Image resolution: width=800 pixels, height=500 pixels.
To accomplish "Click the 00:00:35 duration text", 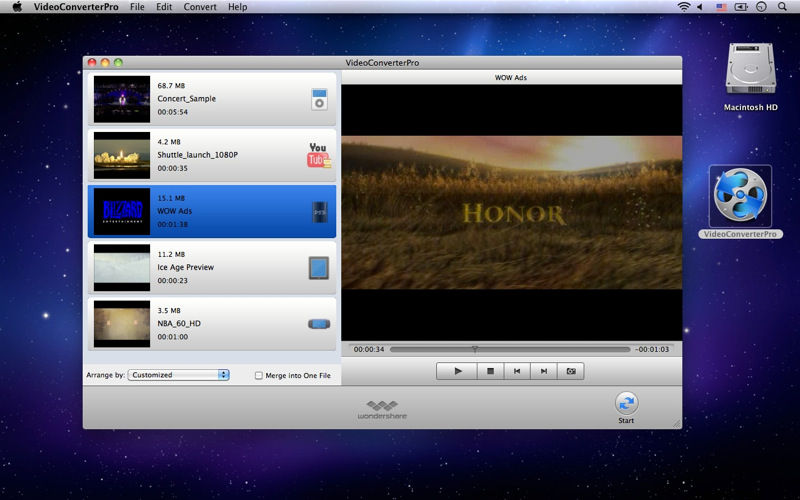I will (x=172, y=168).
